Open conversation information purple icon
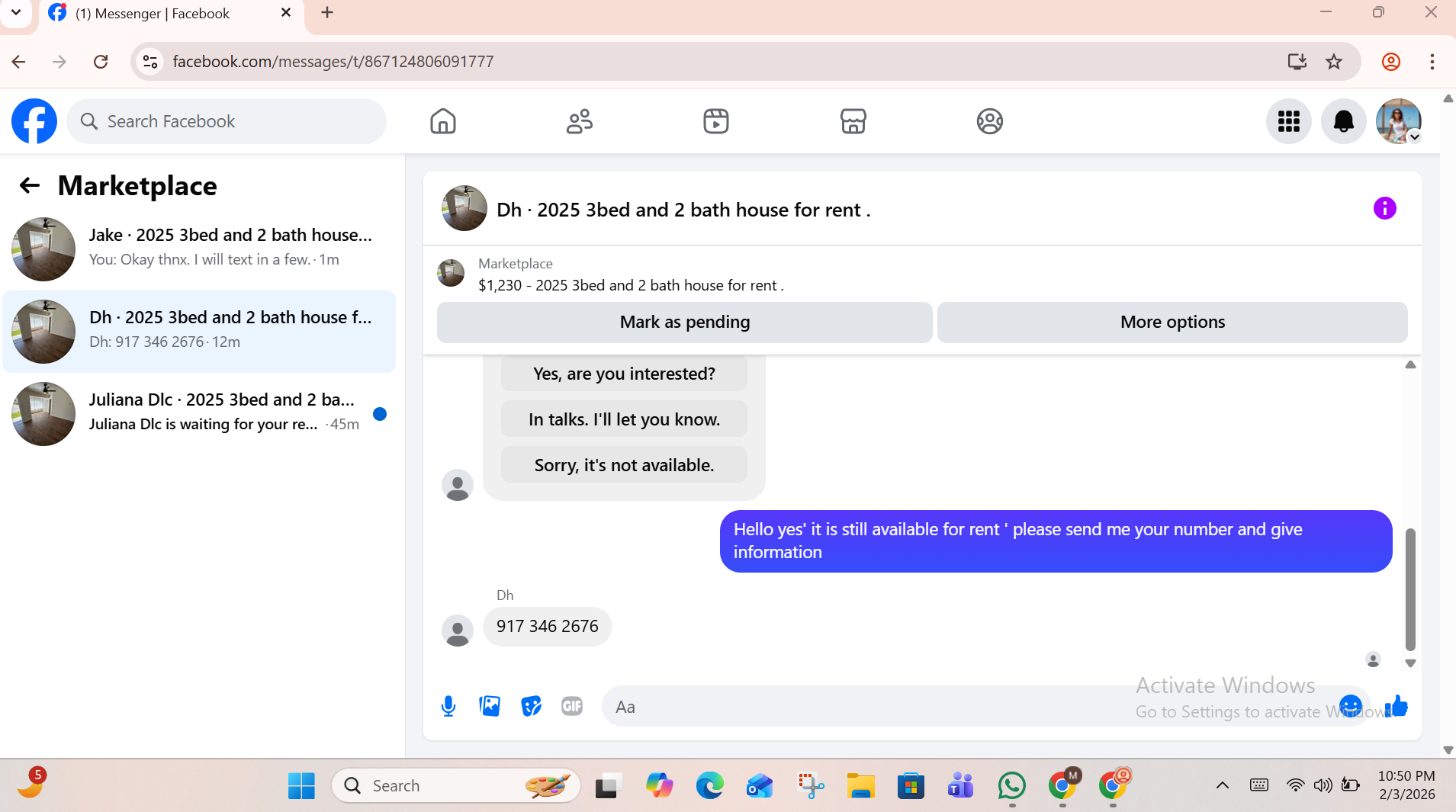 [1385, 208]
